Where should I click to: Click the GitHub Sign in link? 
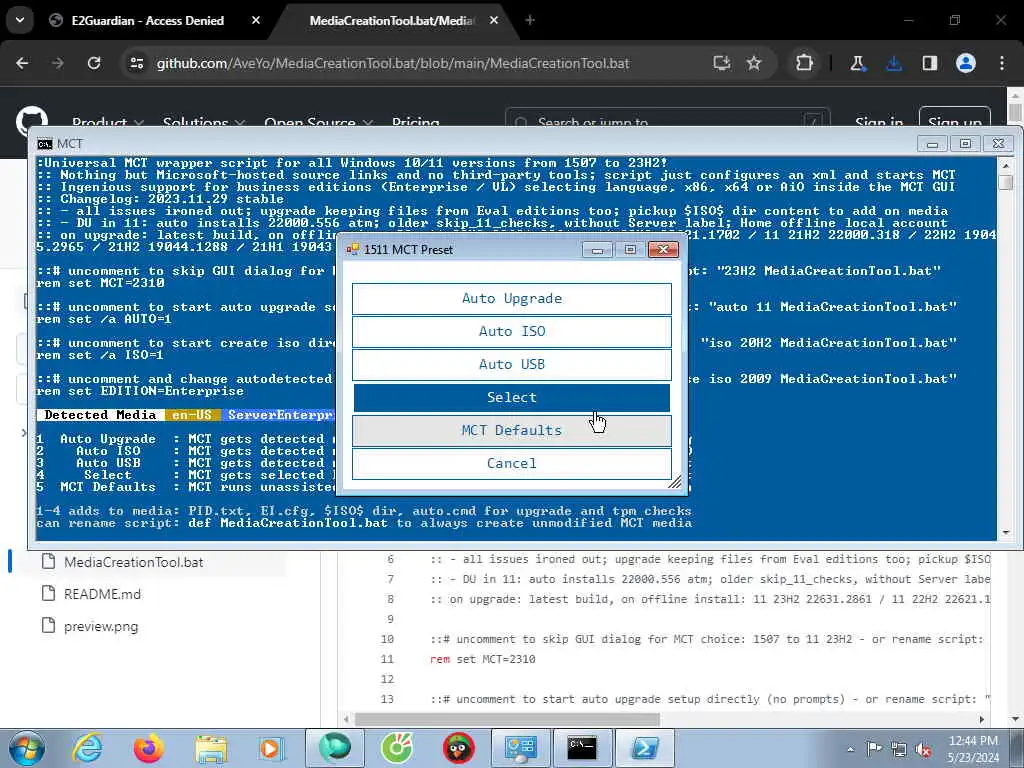point(879,122)
